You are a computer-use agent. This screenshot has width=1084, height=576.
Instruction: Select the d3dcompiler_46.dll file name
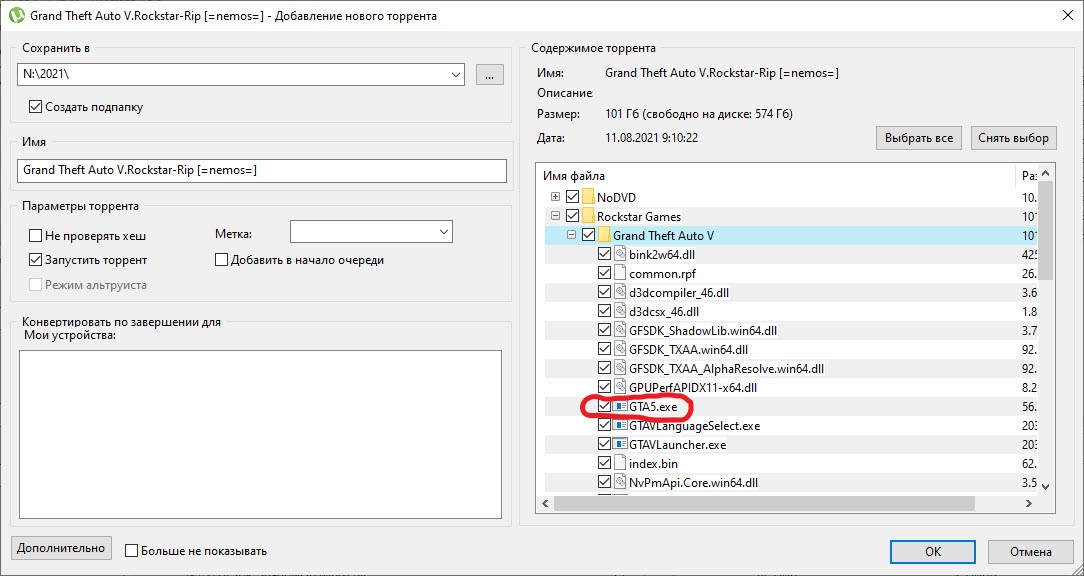click(x=679, y=292)
